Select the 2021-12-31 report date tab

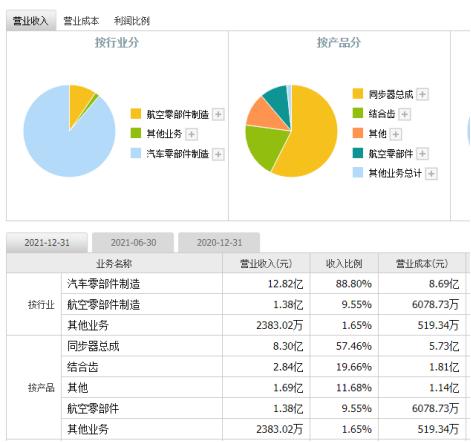47,242
